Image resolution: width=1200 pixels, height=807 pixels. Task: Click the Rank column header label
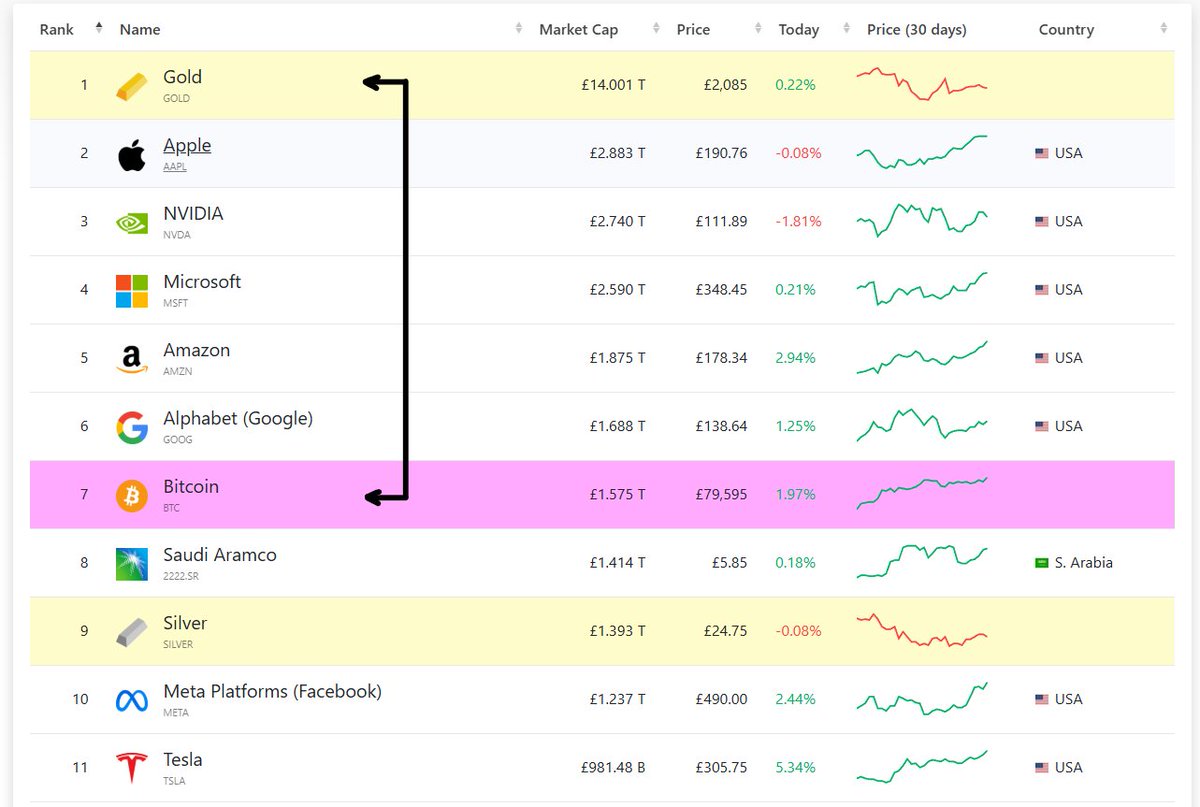(x=57, y=29)
